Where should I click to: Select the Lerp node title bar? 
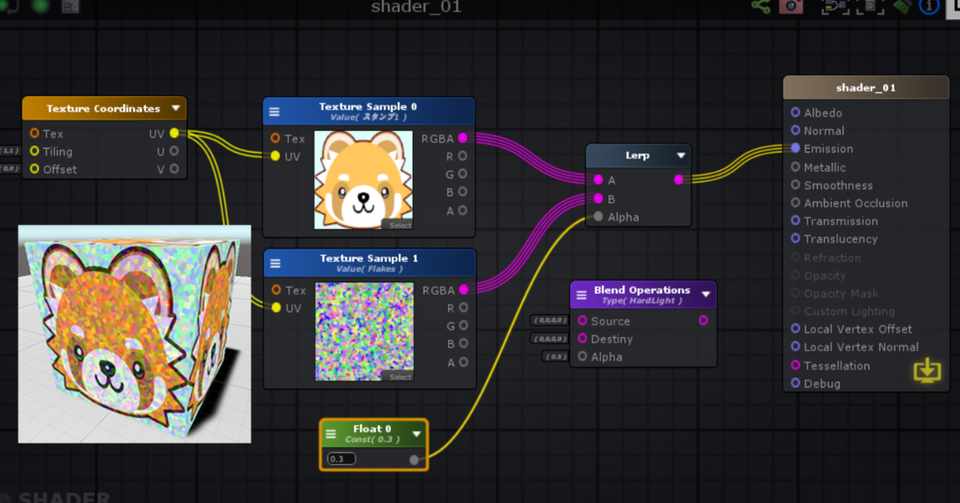tap(638, 156)
